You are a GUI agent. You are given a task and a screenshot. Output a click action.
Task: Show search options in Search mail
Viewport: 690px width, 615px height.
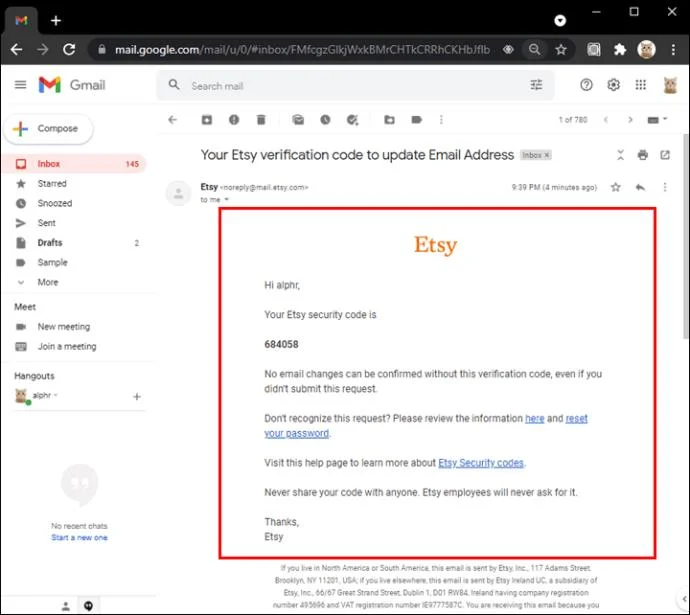tap(536, 85)
